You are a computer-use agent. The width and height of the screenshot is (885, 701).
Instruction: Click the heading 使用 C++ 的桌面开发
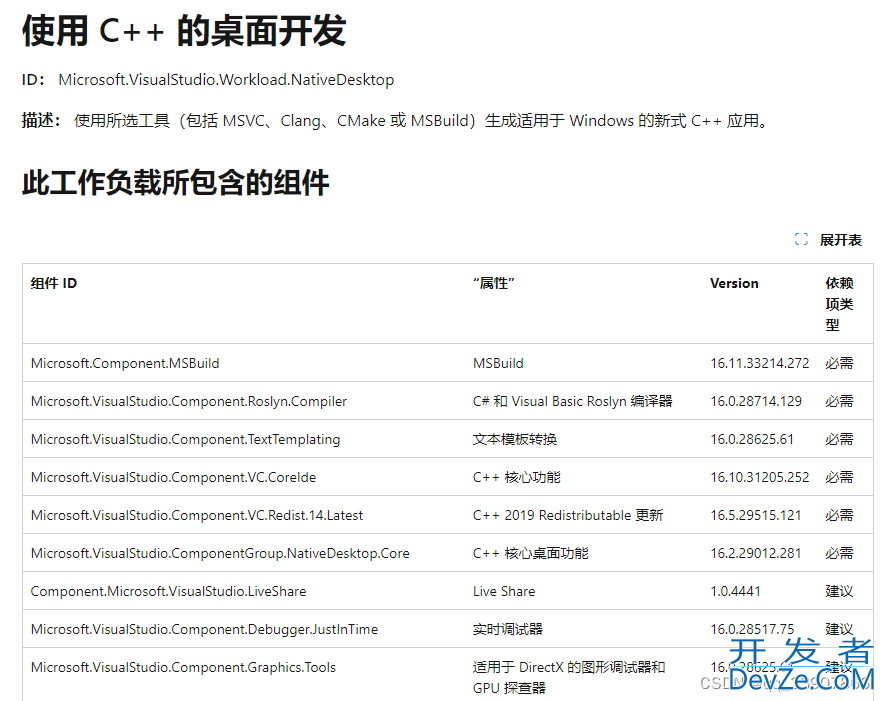[184, 30]
